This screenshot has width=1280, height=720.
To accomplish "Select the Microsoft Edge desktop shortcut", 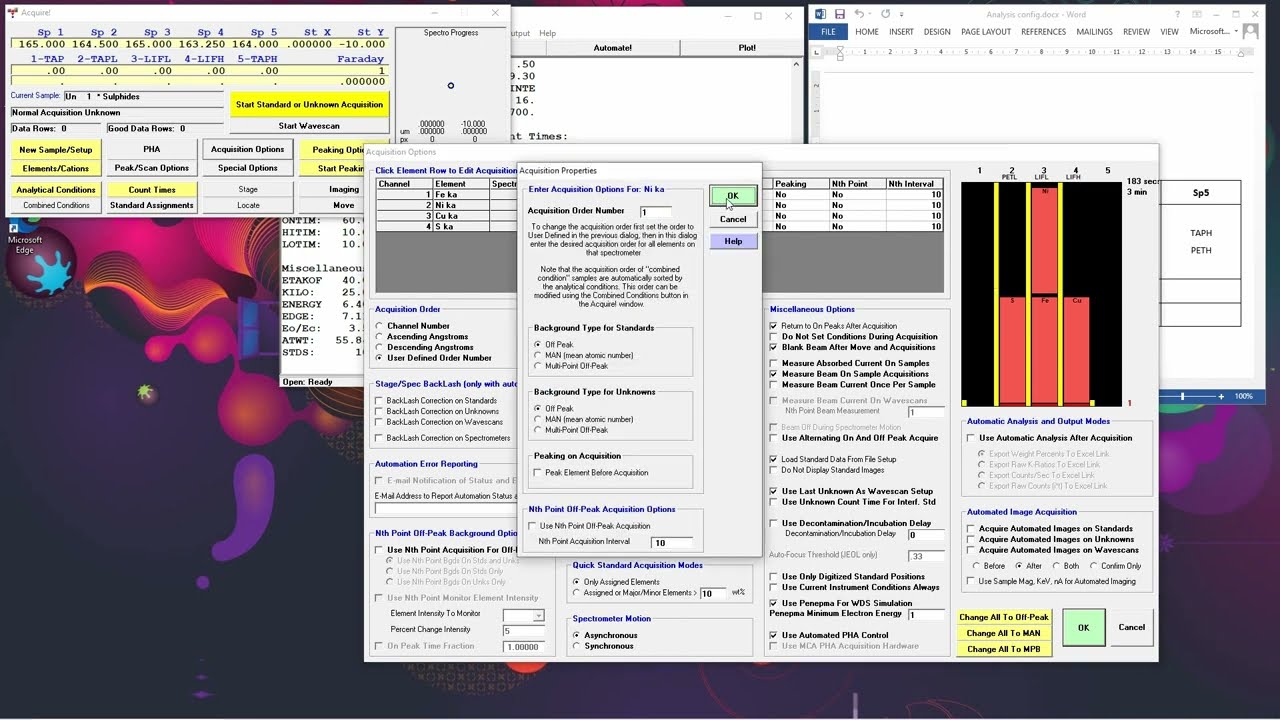I will click(24, 238).
